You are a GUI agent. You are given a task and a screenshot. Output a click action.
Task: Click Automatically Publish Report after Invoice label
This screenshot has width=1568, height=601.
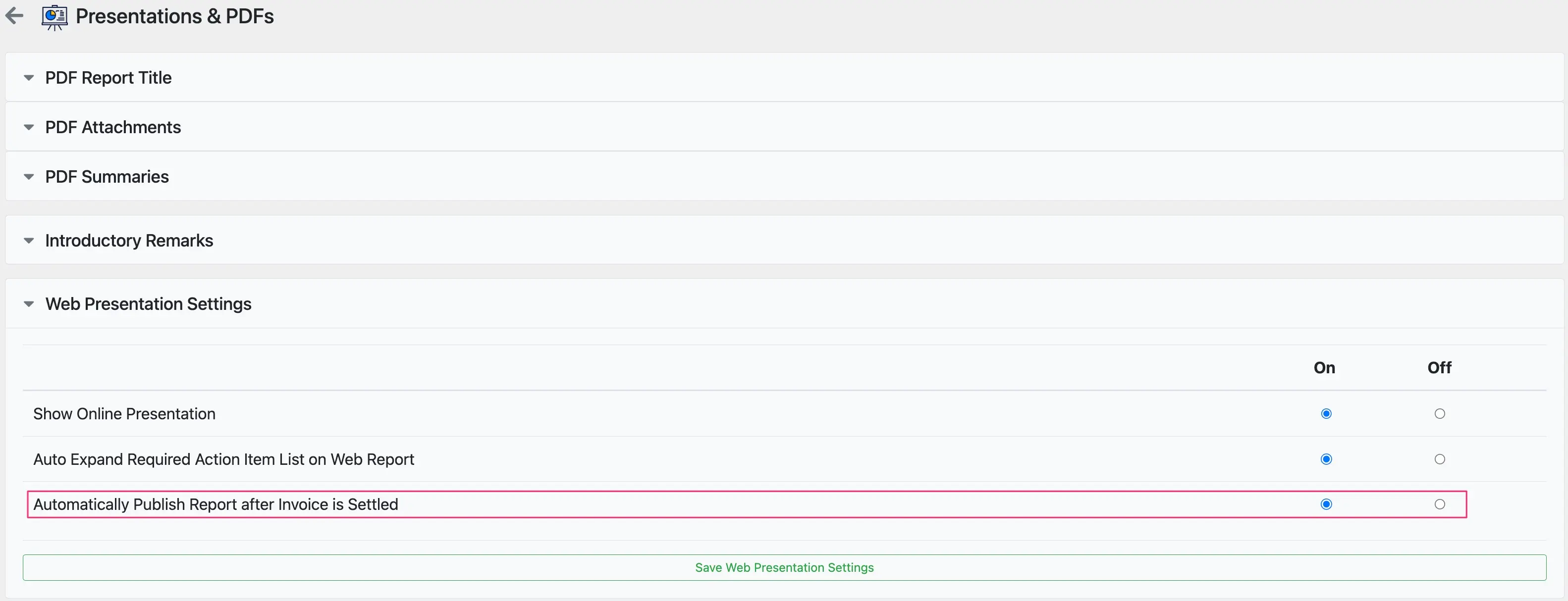(x=216, y=504)
